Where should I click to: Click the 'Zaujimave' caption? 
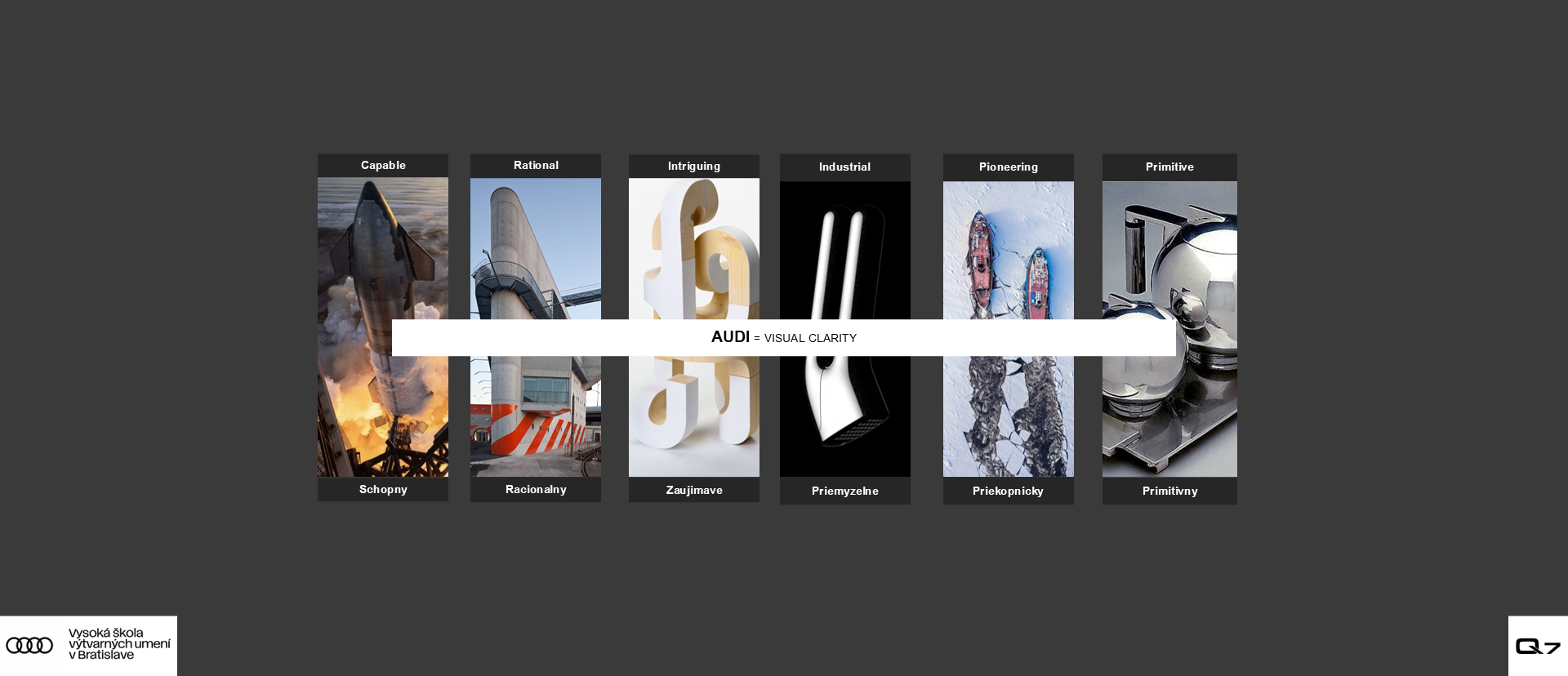(694, 490)
